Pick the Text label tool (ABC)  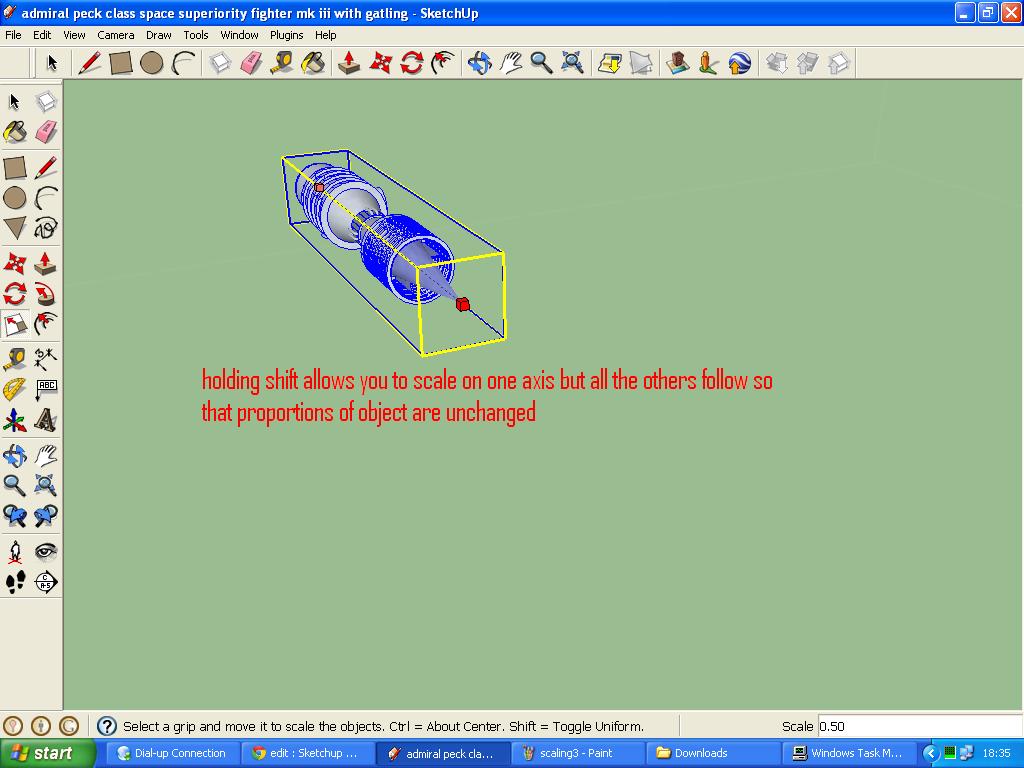click(x=46, y=389)
